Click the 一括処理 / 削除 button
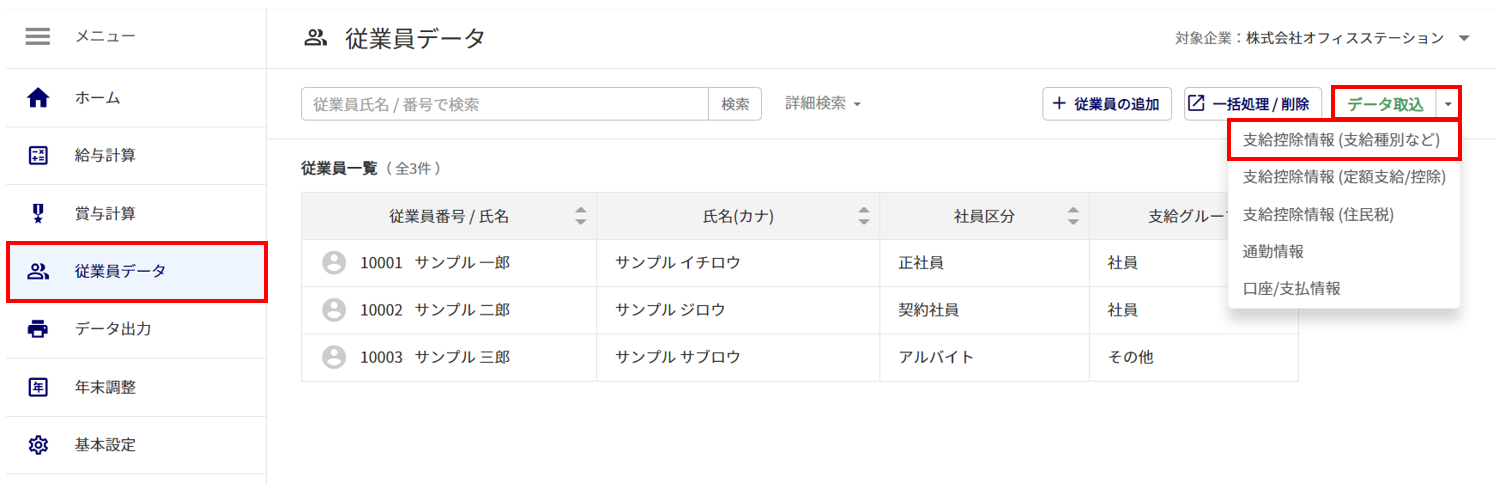This screenshot has width=1495, height=485. (1253, 104)
